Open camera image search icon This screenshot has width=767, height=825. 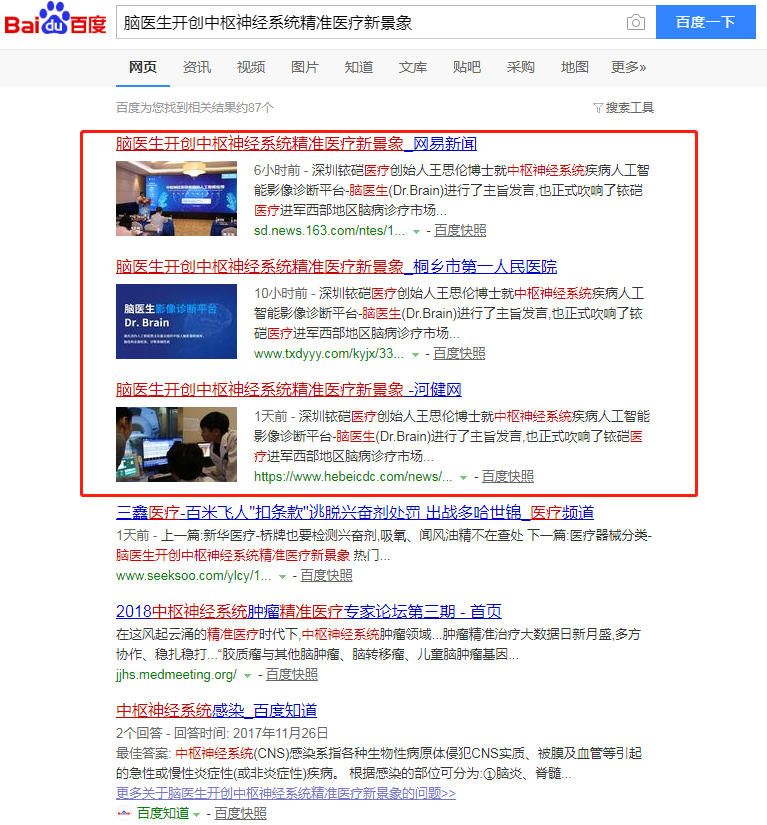click(x=635, y=22)
